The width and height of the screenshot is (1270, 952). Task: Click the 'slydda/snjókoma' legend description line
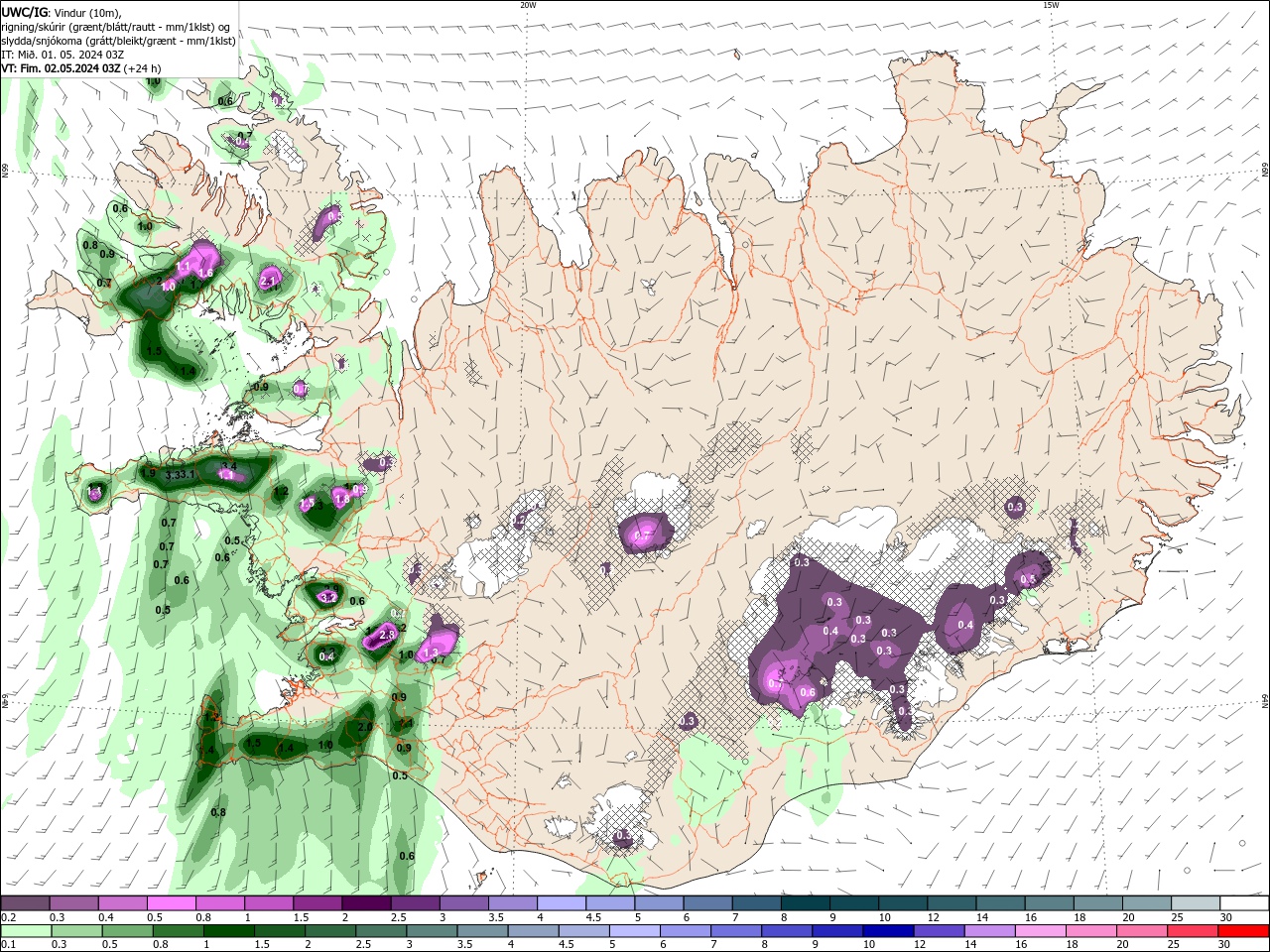pos(119,41)
